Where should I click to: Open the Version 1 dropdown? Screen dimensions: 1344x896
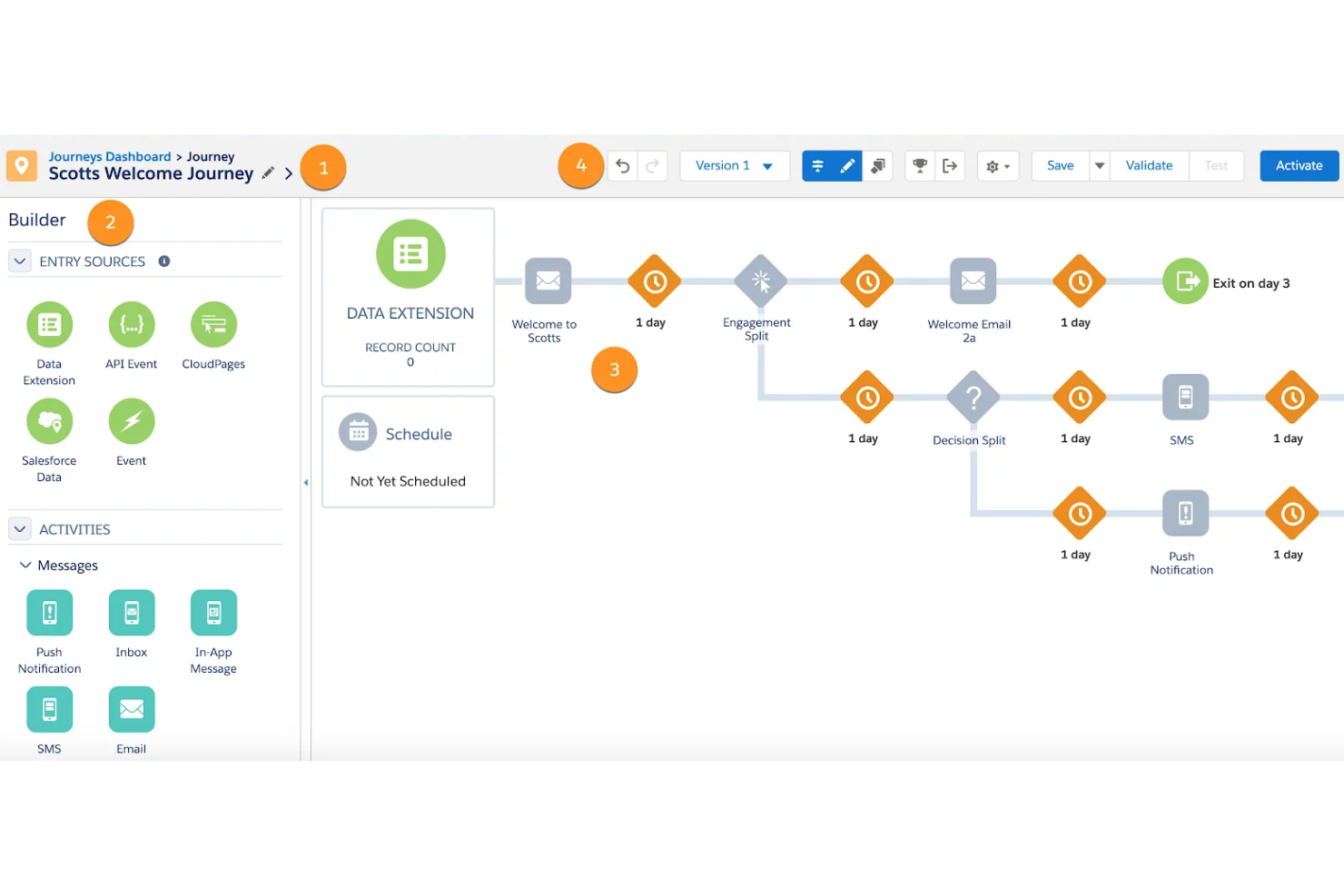[x=735, y=166]
